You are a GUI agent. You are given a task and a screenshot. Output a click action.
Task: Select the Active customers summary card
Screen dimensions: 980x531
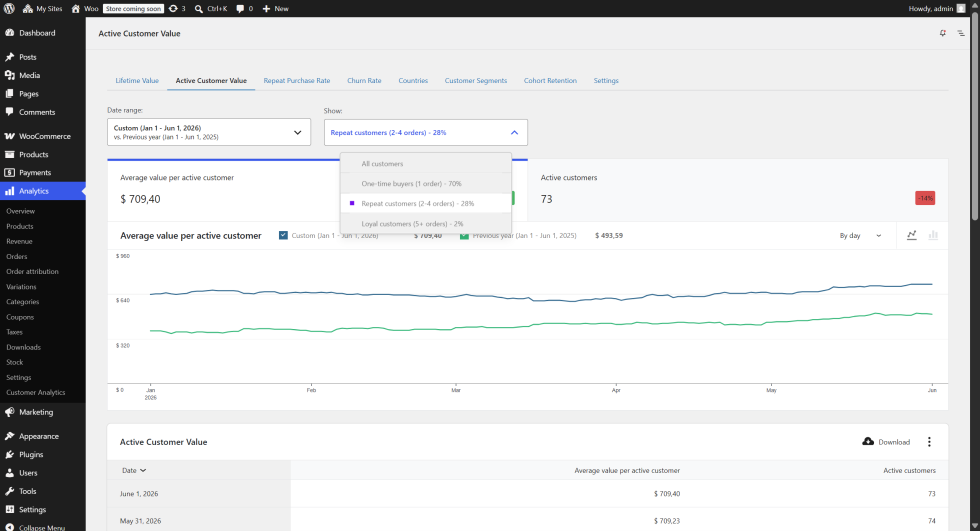tap(738, 190)
